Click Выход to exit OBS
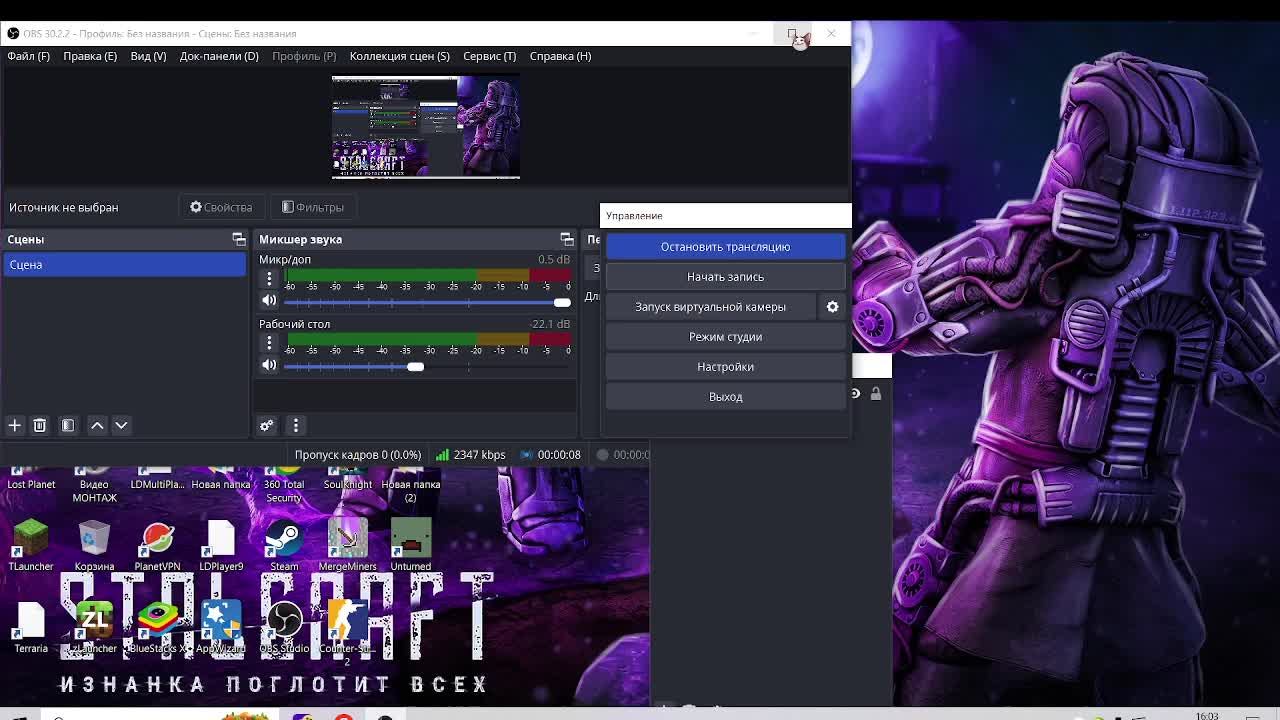 pyautogui.click(x=725, y=396)
